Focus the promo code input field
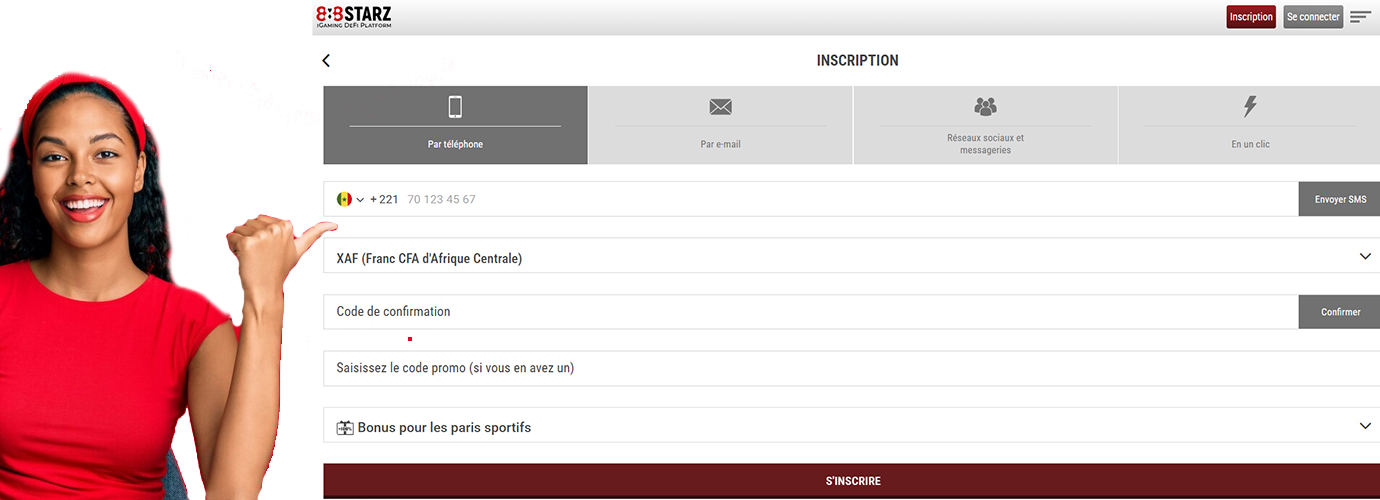The width and height of the screenshot is (1380, 500). [852, 368]
